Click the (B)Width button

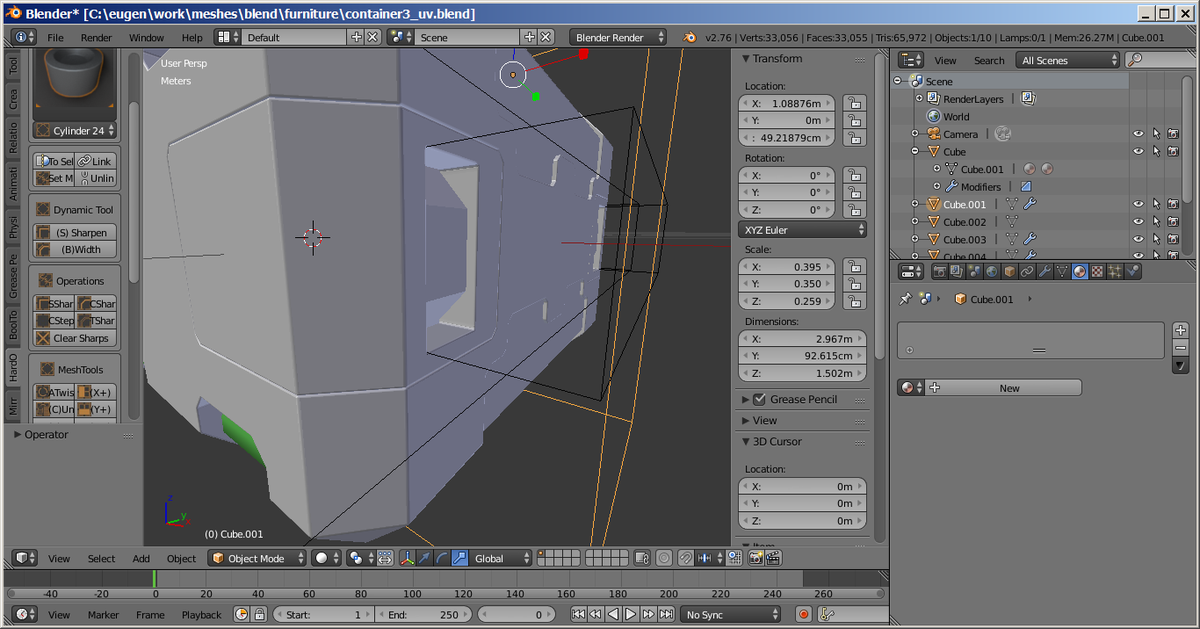pos(75,249)
